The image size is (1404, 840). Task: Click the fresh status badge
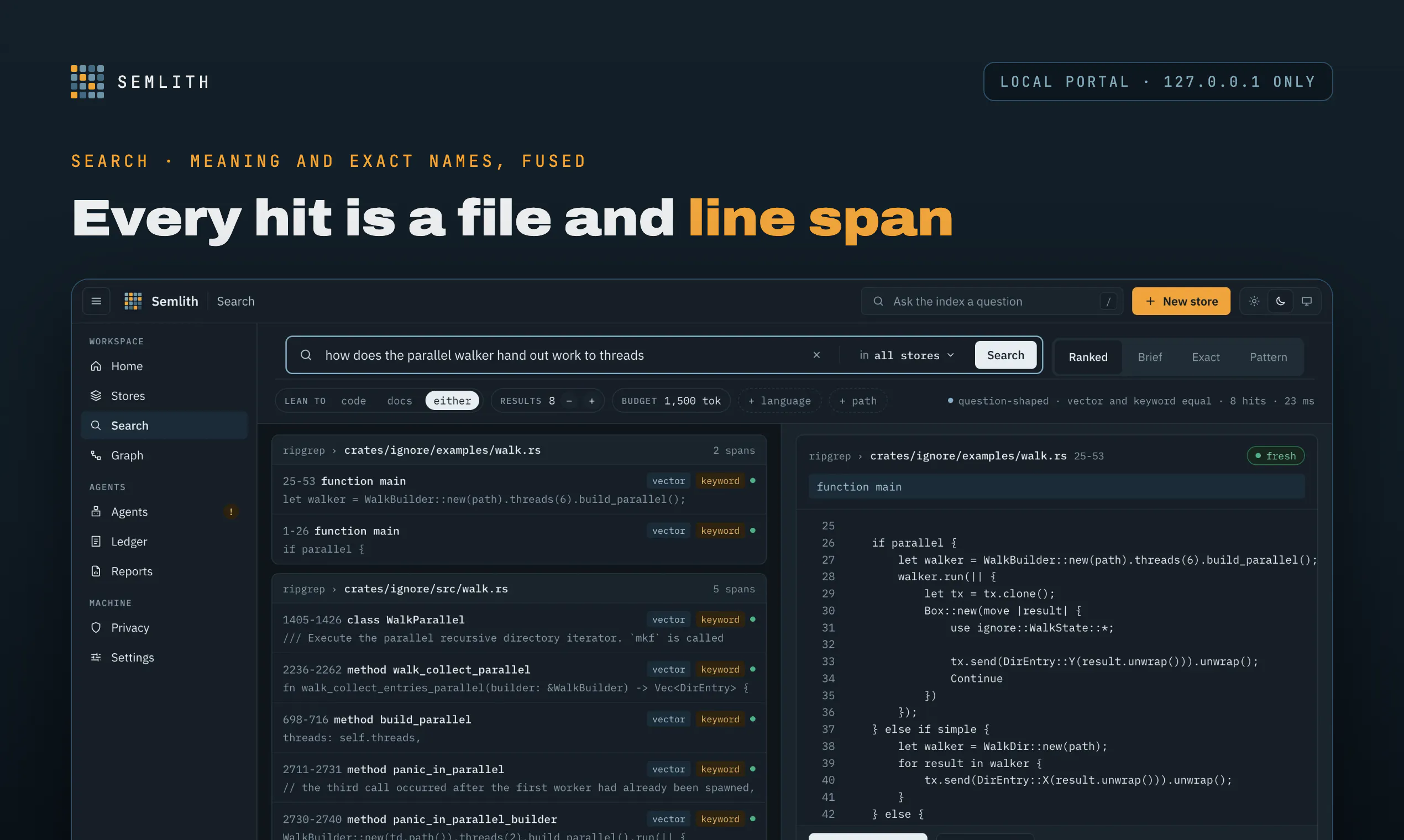[1276, 456]
